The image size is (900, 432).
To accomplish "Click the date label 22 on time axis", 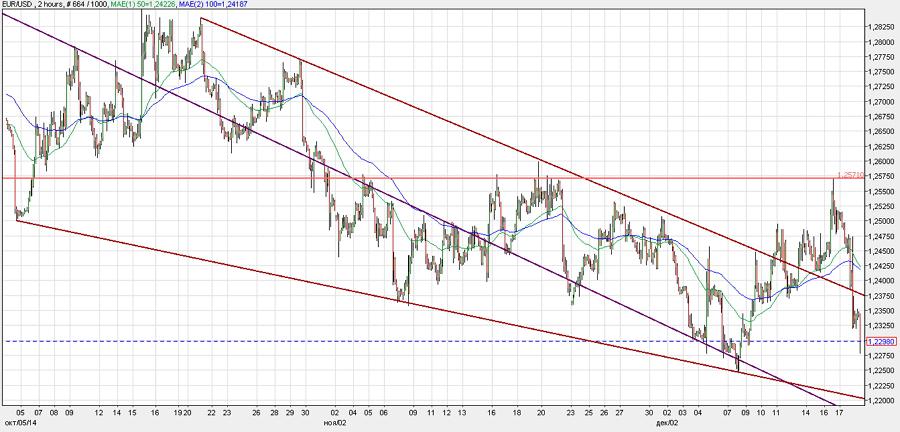I will tap(212, 412).
